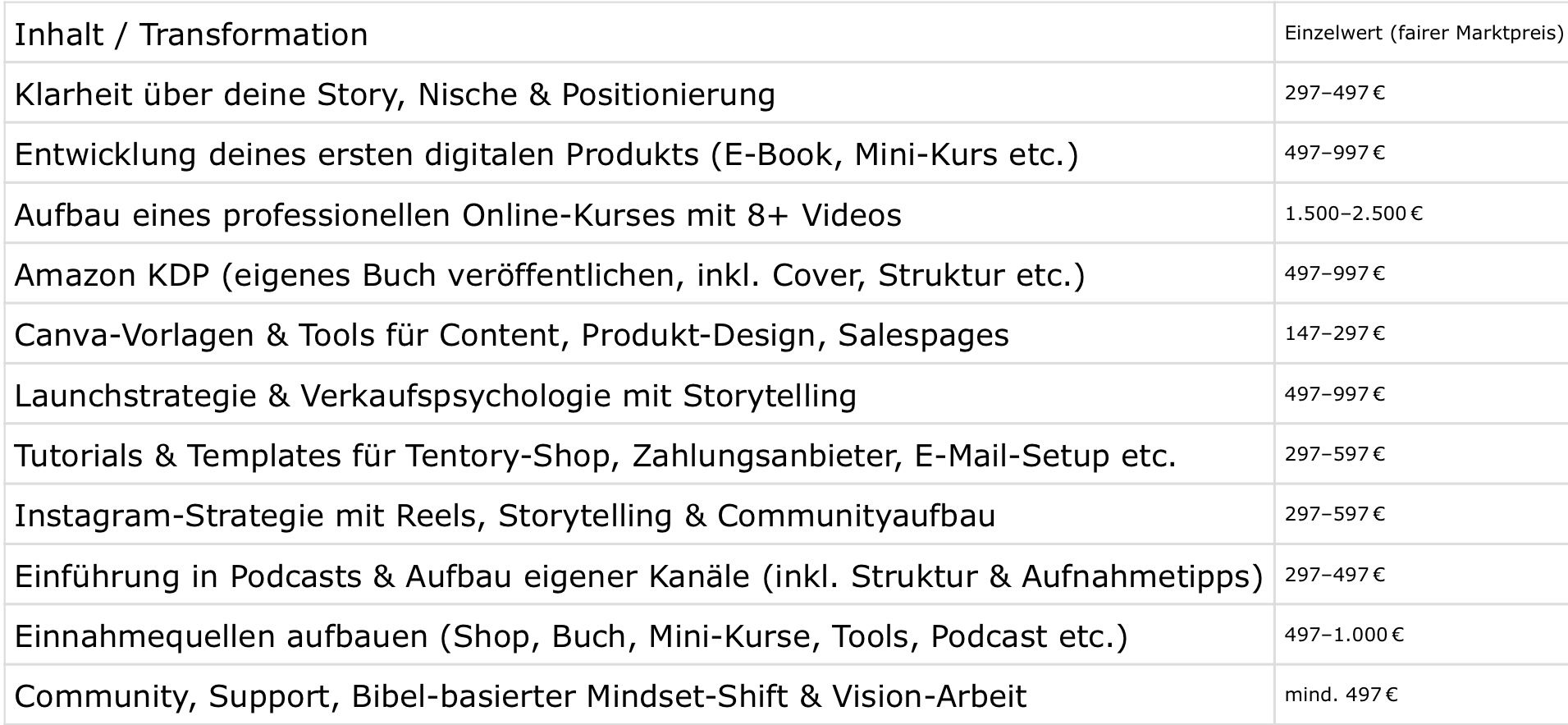Select the 'Instagram-Strategie mit Reels' cell
Viewport: 1568px width, 725px height.
click(x=639, y=514)
